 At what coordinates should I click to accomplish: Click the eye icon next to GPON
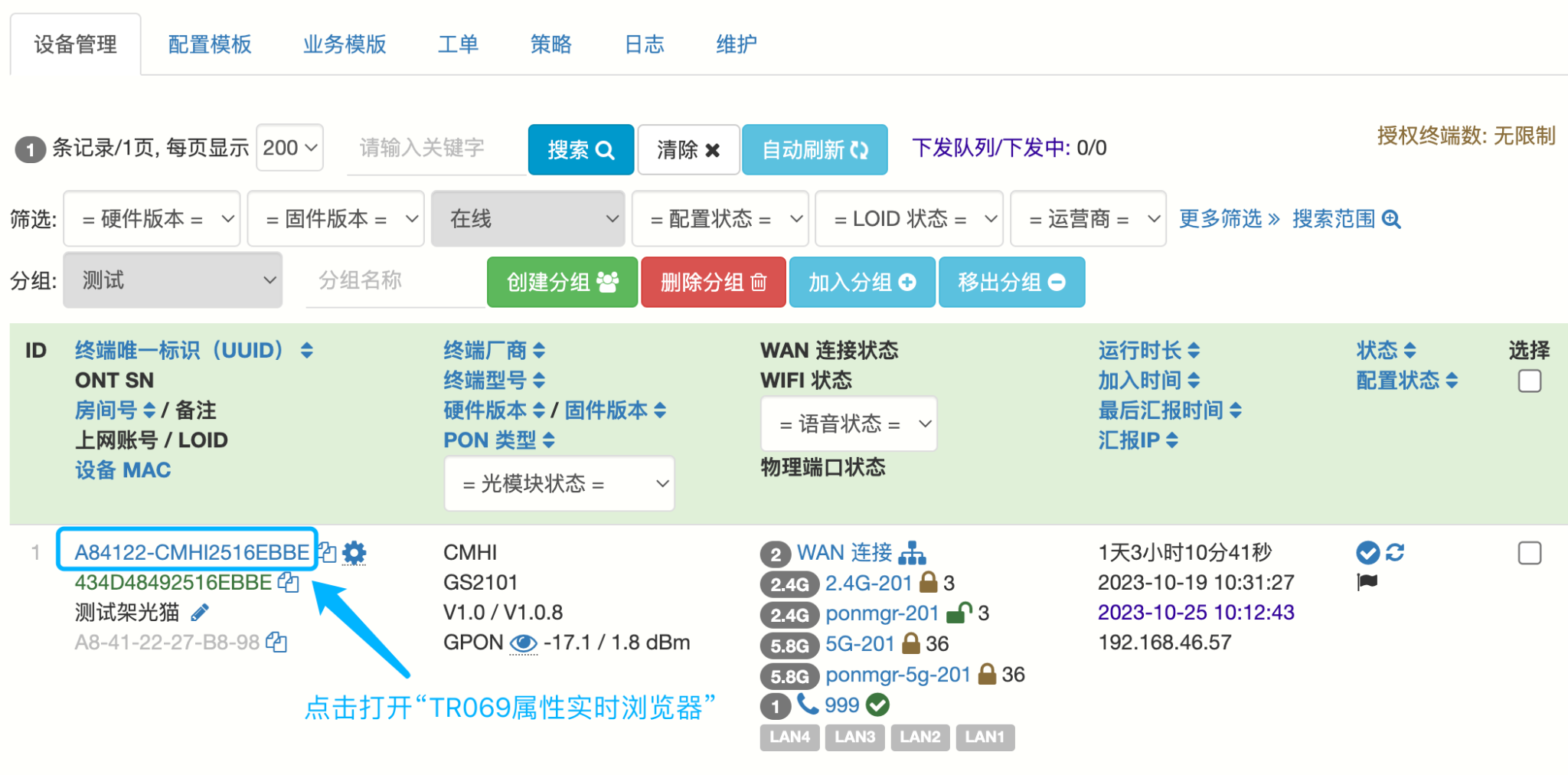tap(523, 643)
